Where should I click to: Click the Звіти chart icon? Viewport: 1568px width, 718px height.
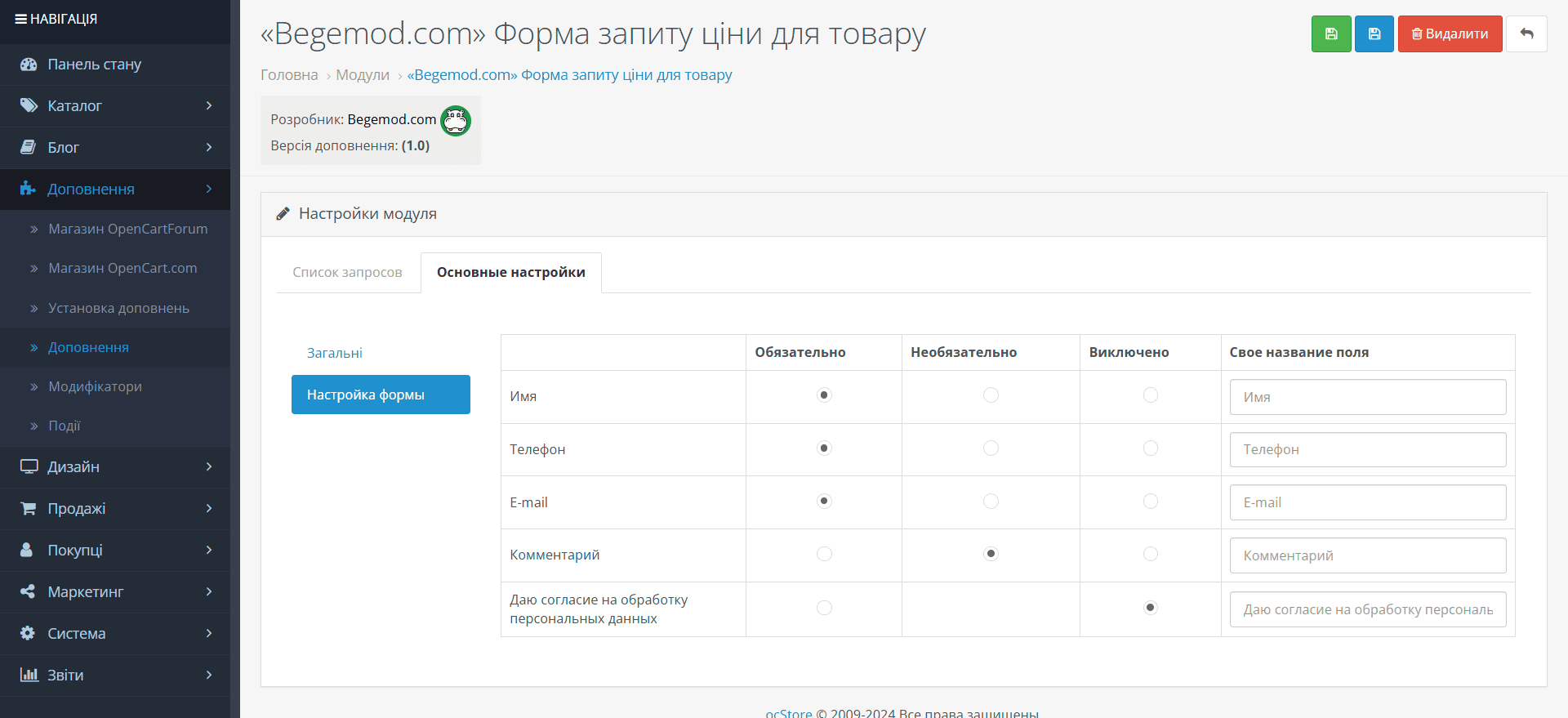click(x=29, y=676)
